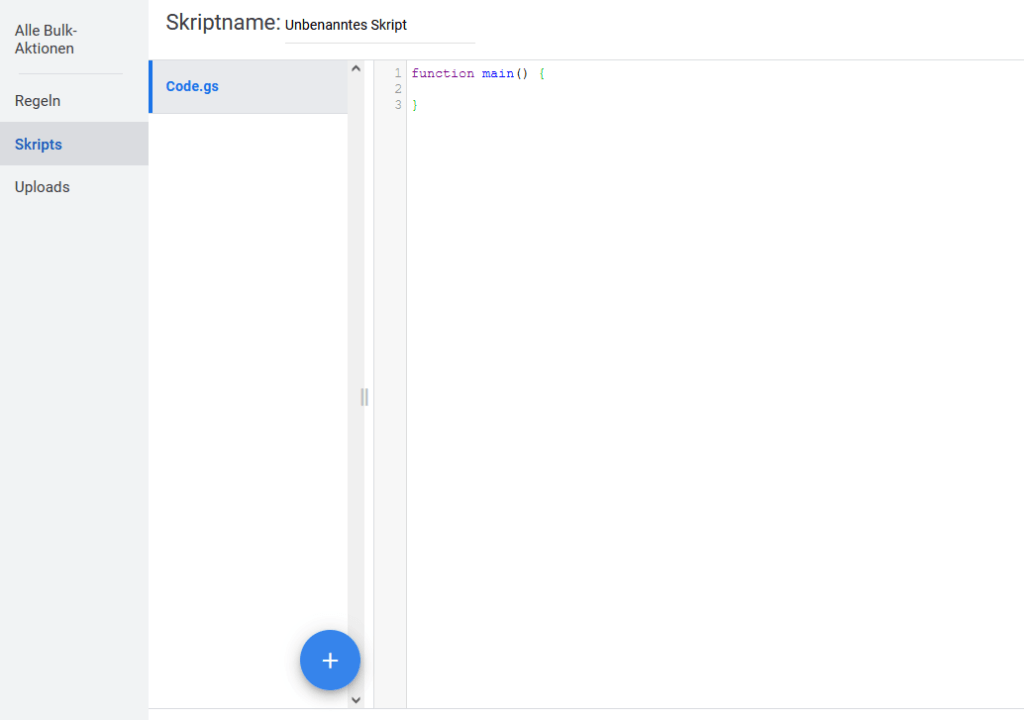Click the Skriptname label

[x=222, y=23]
